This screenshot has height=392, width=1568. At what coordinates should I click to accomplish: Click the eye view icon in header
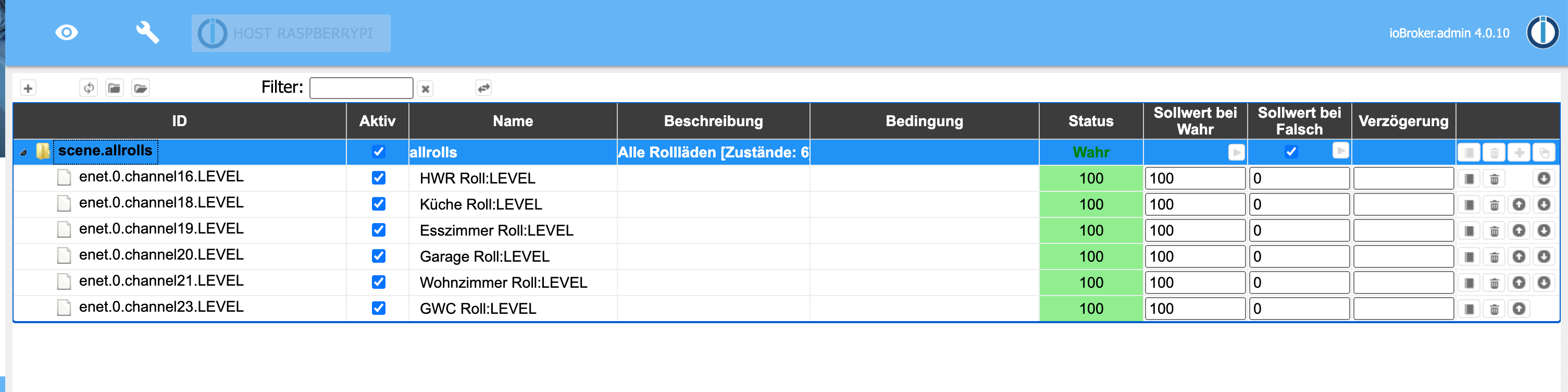point(66,33)
